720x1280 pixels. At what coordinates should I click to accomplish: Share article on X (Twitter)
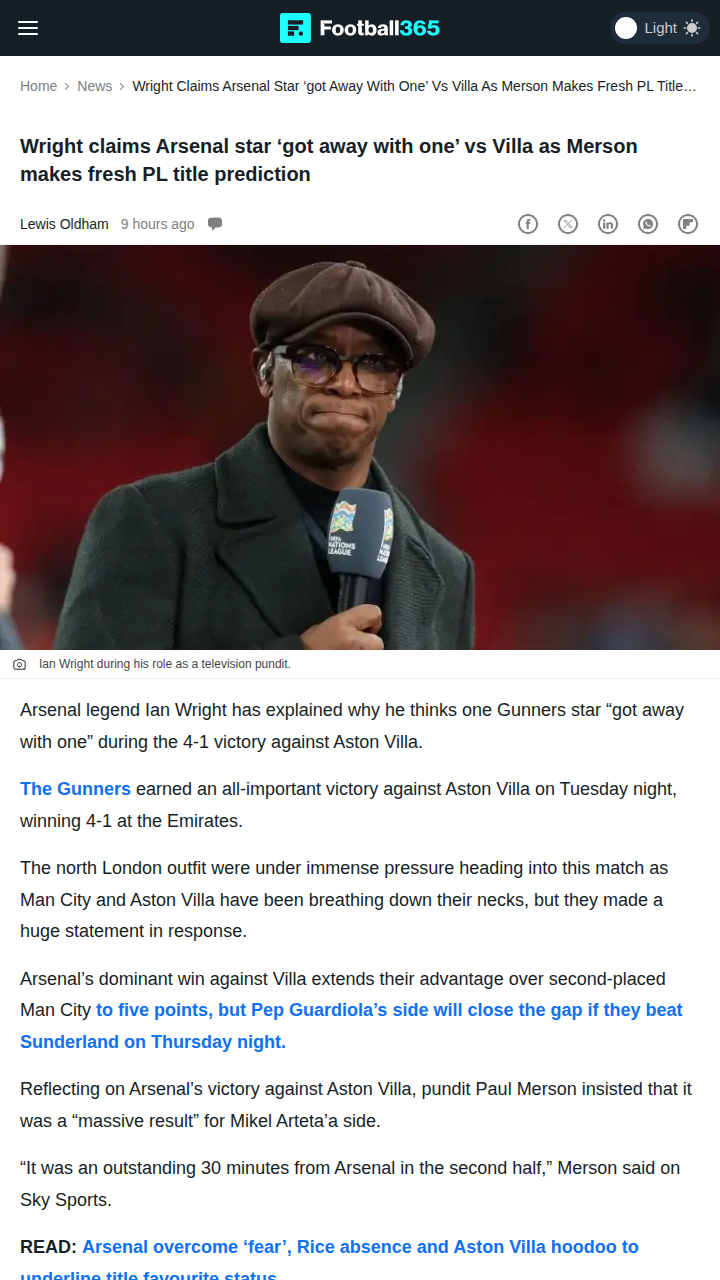coord(568,224)
